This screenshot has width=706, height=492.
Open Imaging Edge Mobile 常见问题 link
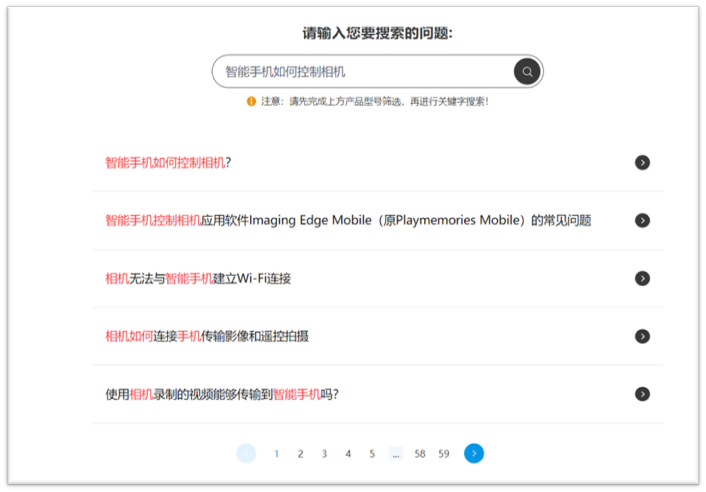348,221
